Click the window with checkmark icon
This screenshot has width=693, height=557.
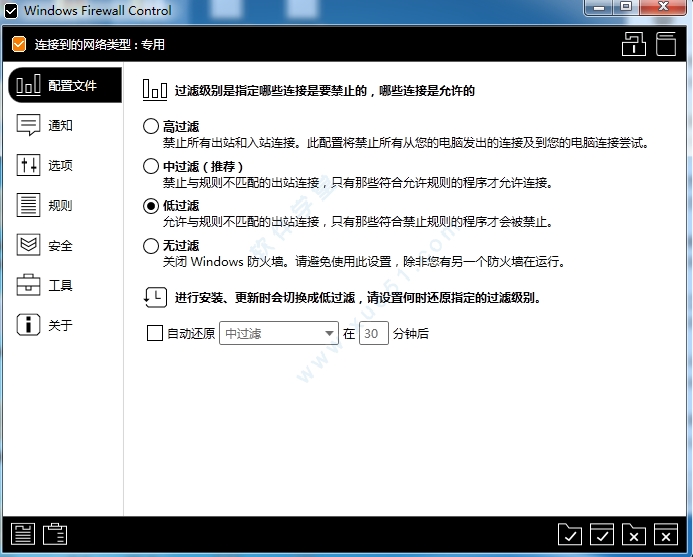[x=602, y=534]
